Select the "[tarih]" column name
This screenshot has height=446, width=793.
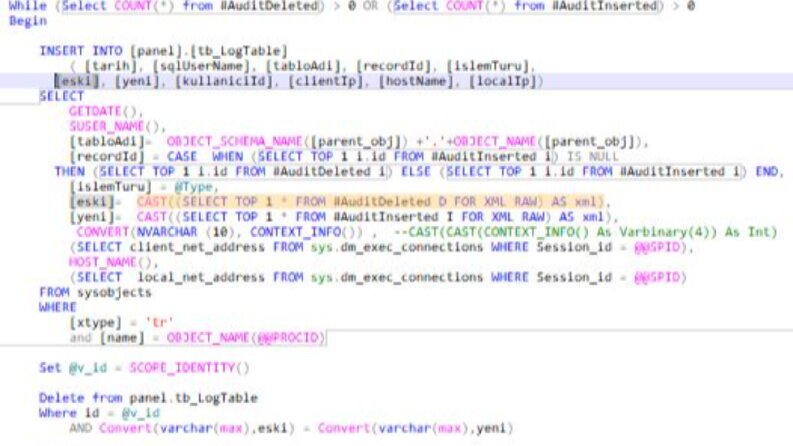111,66
